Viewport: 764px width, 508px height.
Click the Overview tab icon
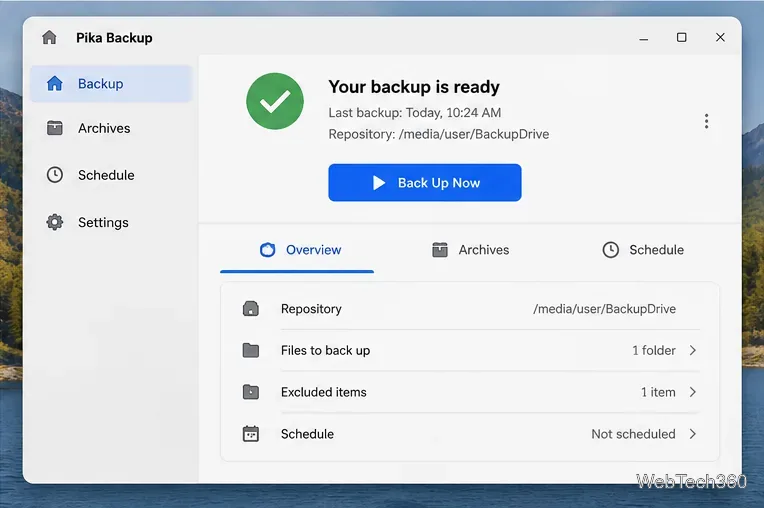pos(267,250)
